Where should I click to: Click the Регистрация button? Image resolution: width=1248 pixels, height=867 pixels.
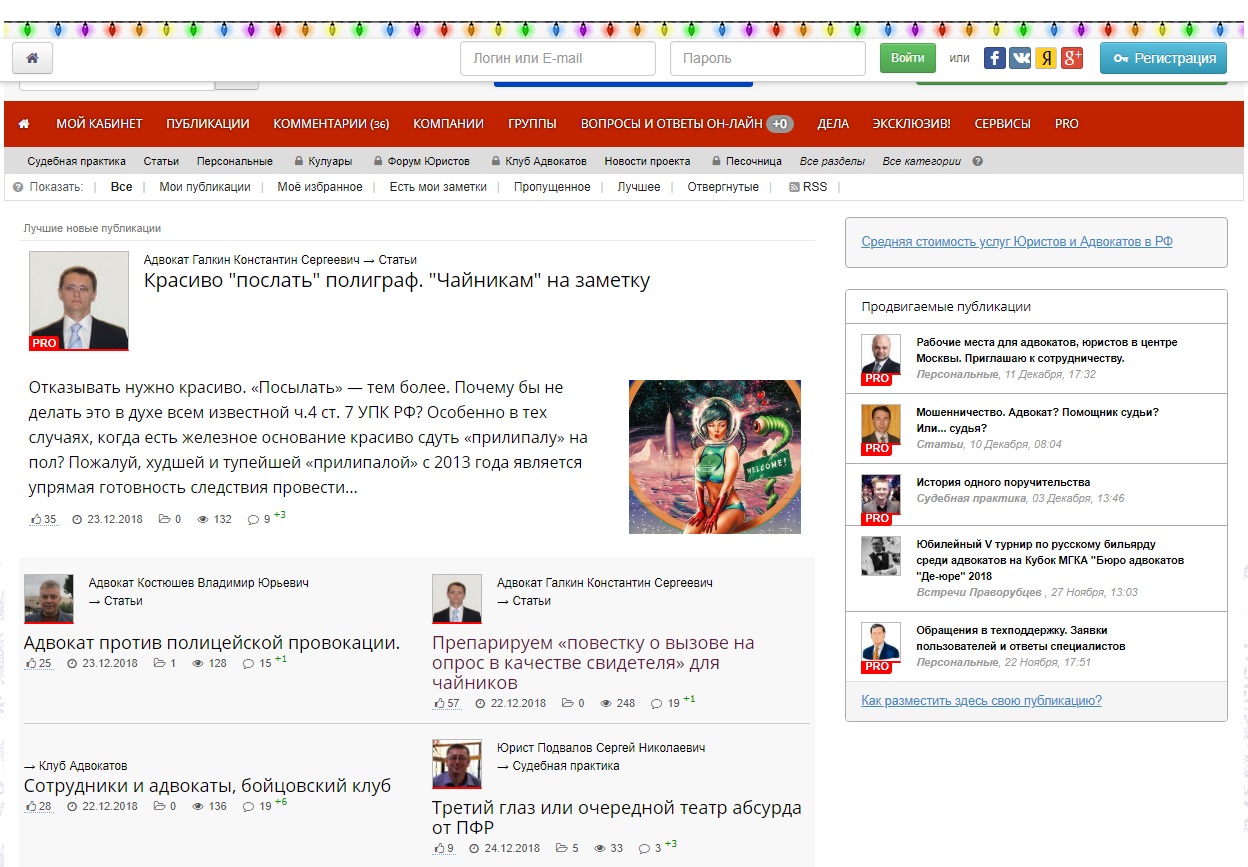tap(1163, 58)
